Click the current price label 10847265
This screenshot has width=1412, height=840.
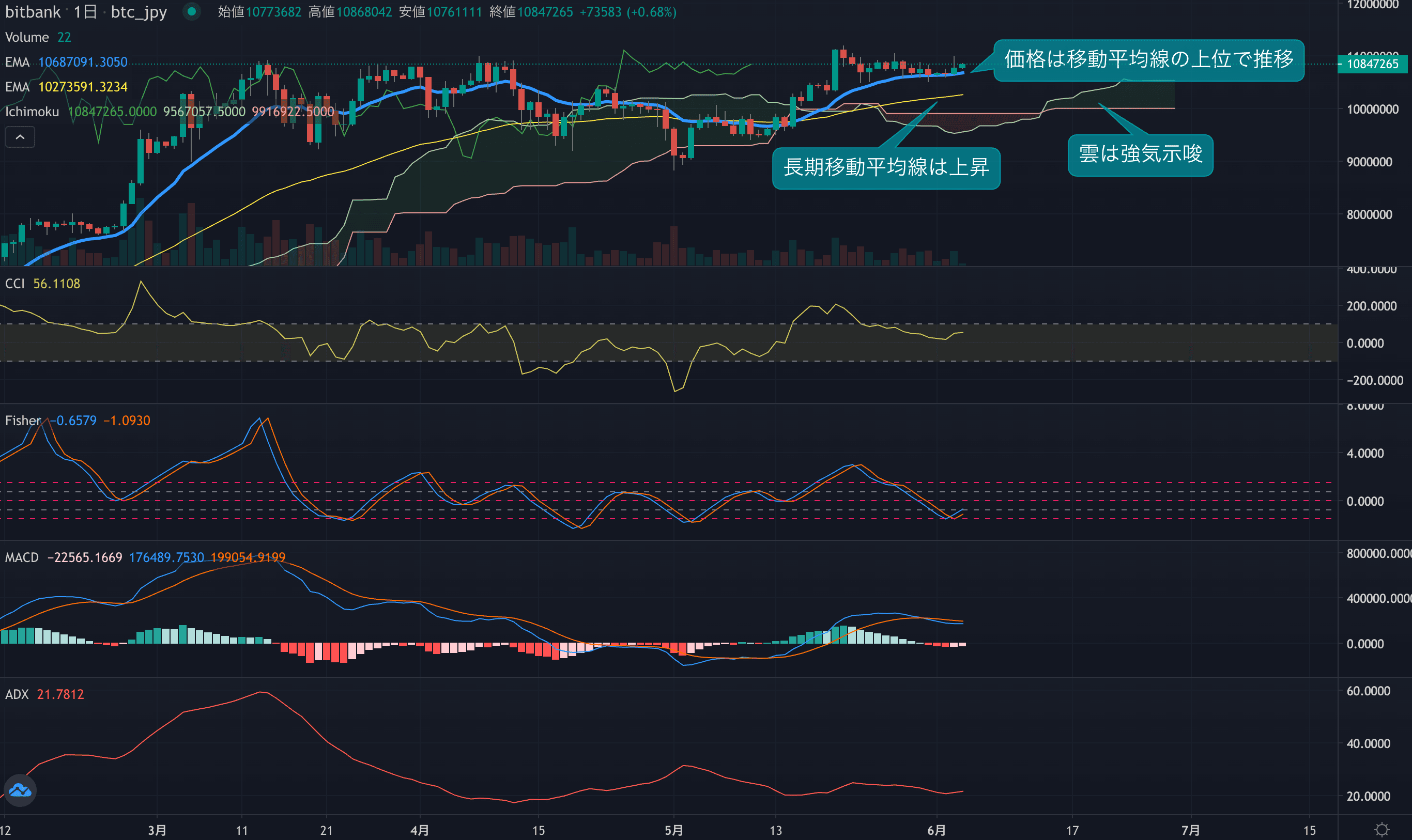click(x=1372, y=64)
